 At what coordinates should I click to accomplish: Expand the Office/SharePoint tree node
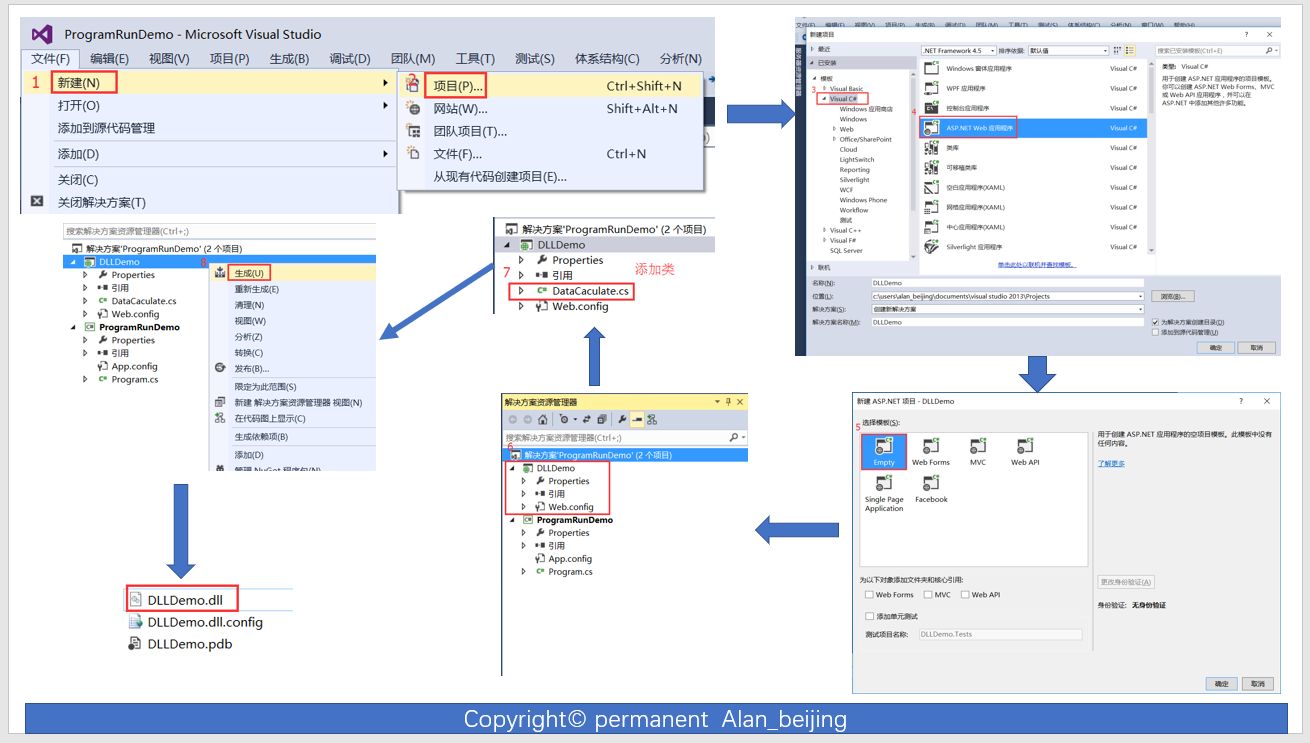pos(834,139)
